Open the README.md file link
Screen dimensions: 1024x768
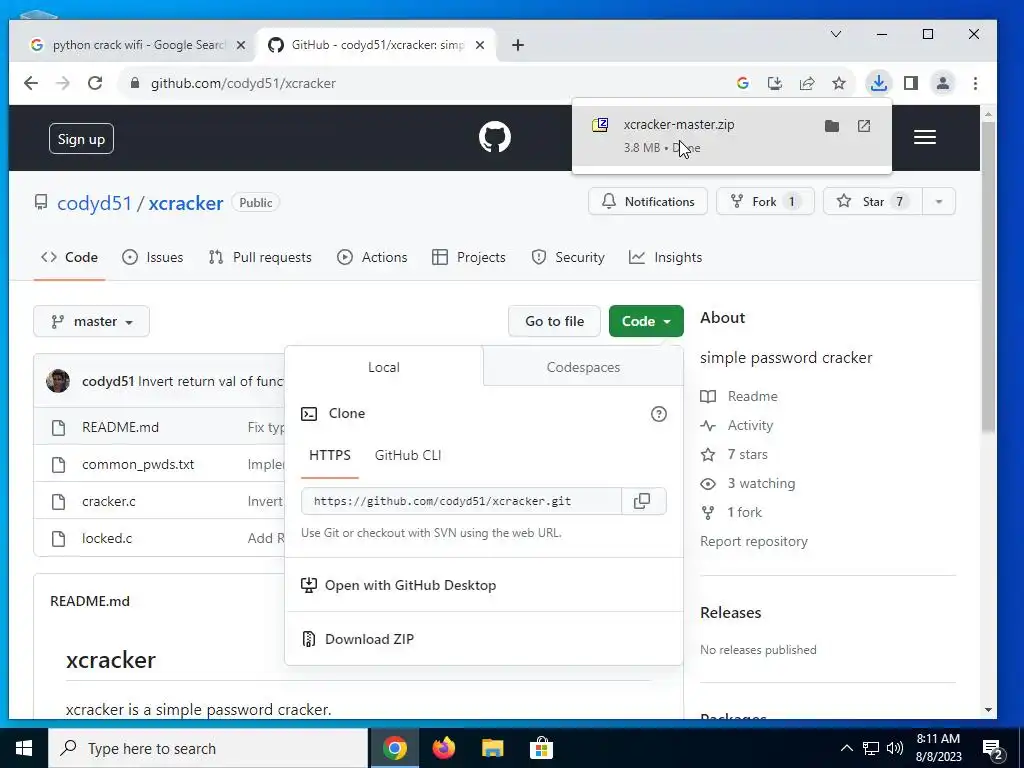click(x=120, y=427)
